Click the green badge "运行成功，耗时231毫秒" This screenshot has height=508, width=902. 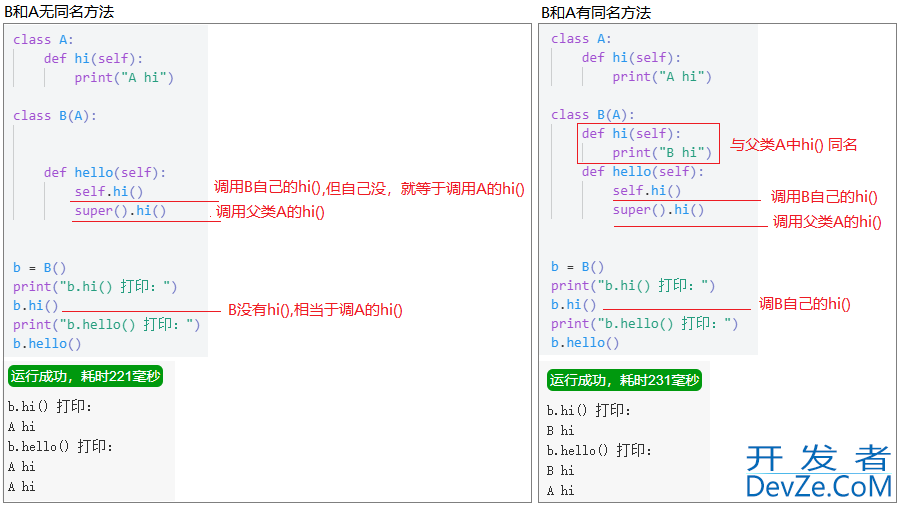point(624,380)
